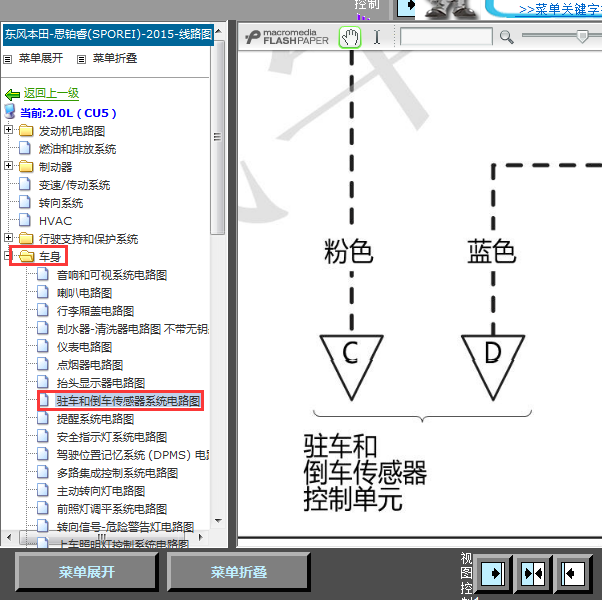Click the computer icon beside 当前:2.0L
602x601 pixels.
(10, 111)
